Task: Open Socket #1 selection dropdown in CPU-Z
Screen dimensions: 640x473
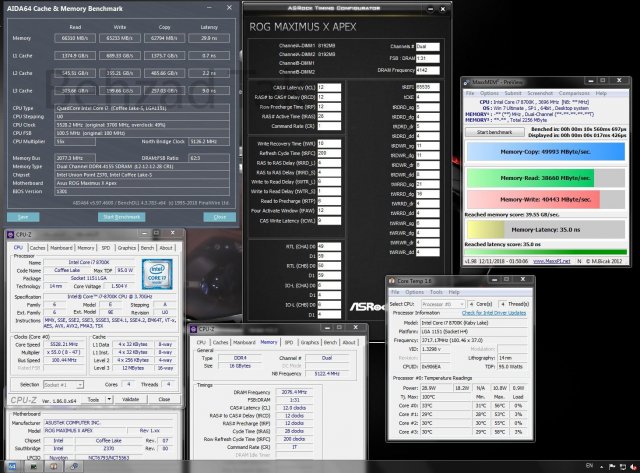Action: (x=63, y=384)
